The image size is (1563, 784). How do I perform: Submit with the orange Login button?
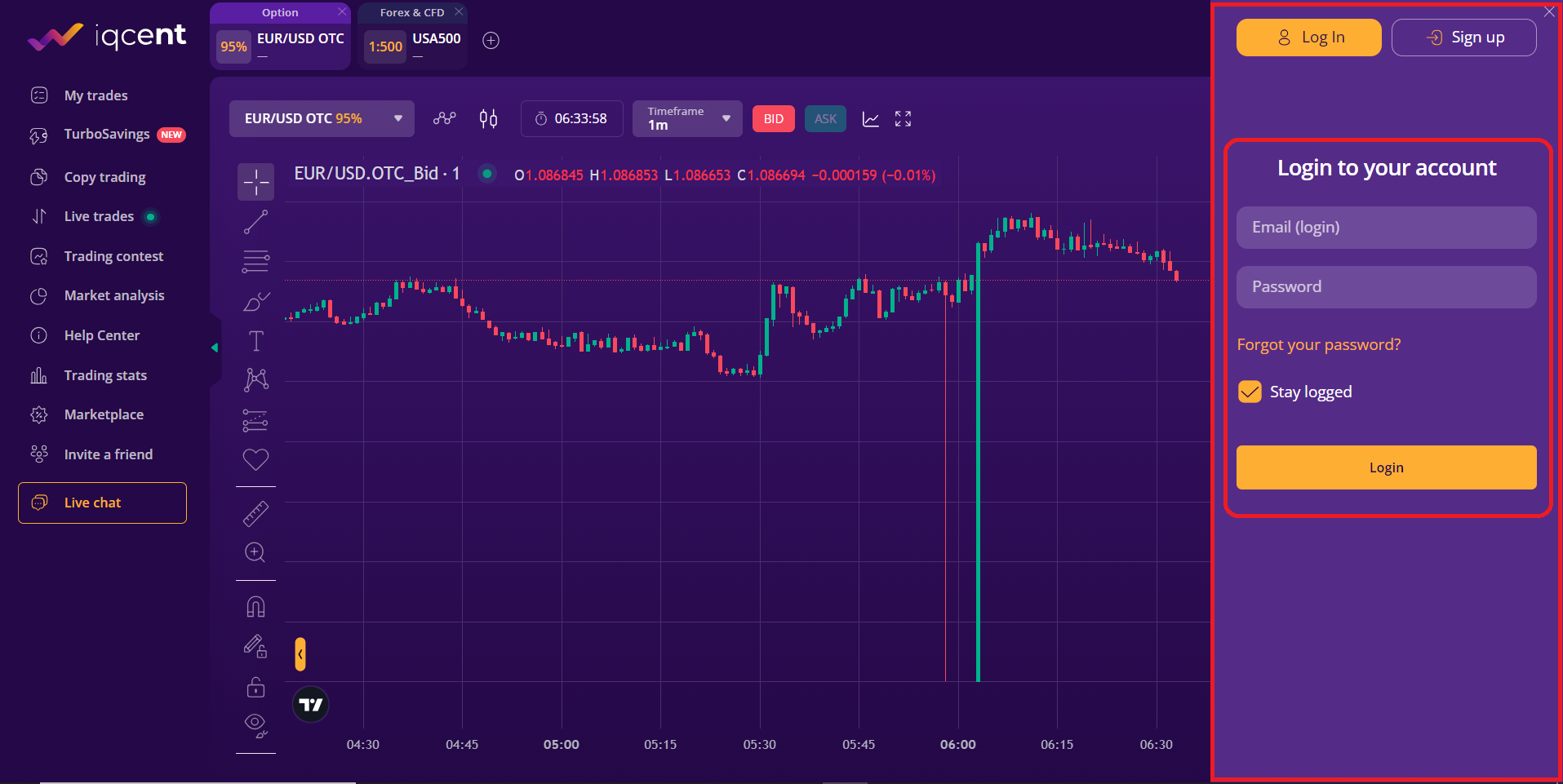(1386, 467)
